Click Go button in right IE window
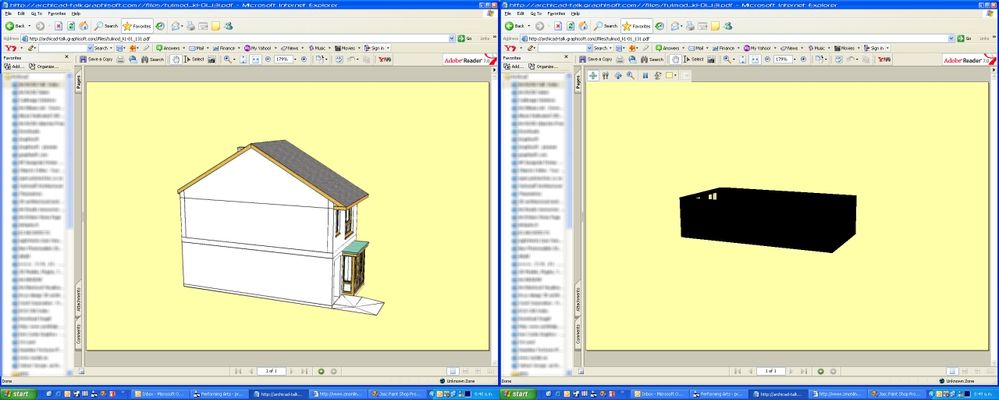Image resolution: width=999 pixels, height=400 pixels. (965, 38)
